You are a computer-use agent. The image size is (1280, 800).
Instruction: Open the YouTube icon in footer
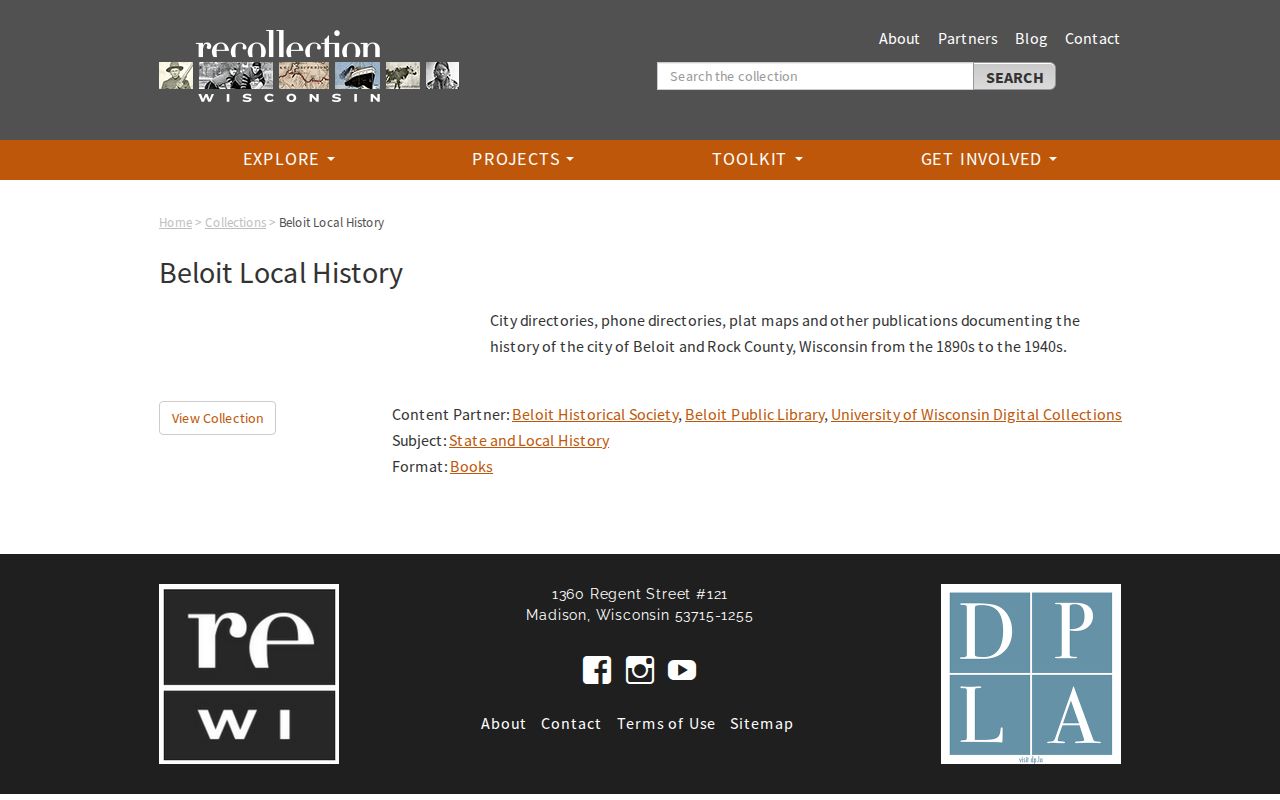[682, 670]
